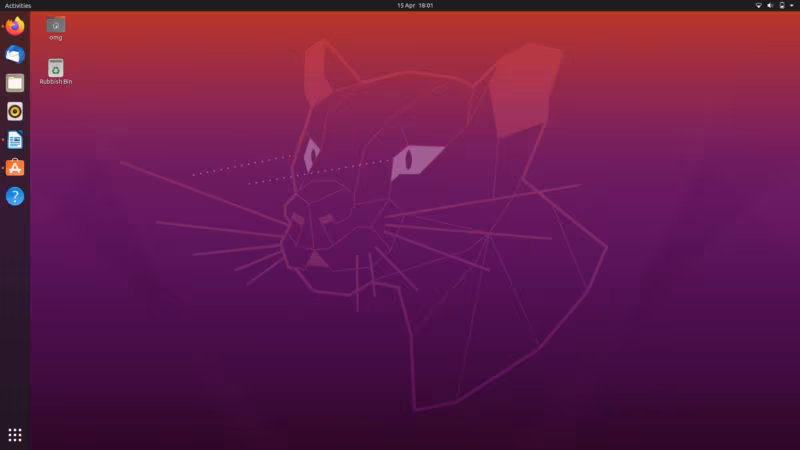Launch Rhythmbox music player
Image resolution: width=800 pixels, height=450 pixels.
pyautogui.click(x=15, y=111)
